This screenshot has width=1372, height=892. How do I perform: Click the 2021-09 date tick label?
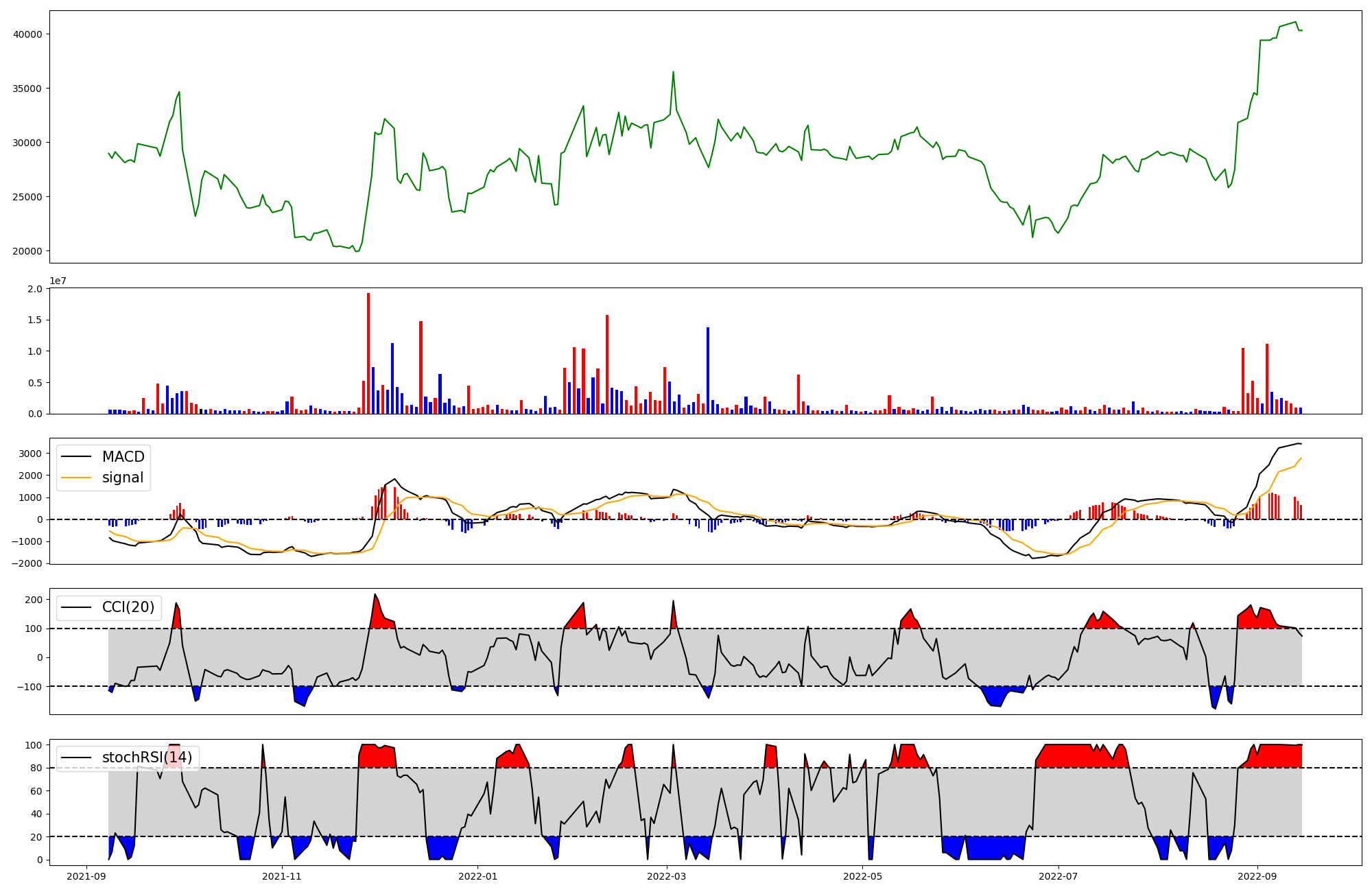click(86, 876)
